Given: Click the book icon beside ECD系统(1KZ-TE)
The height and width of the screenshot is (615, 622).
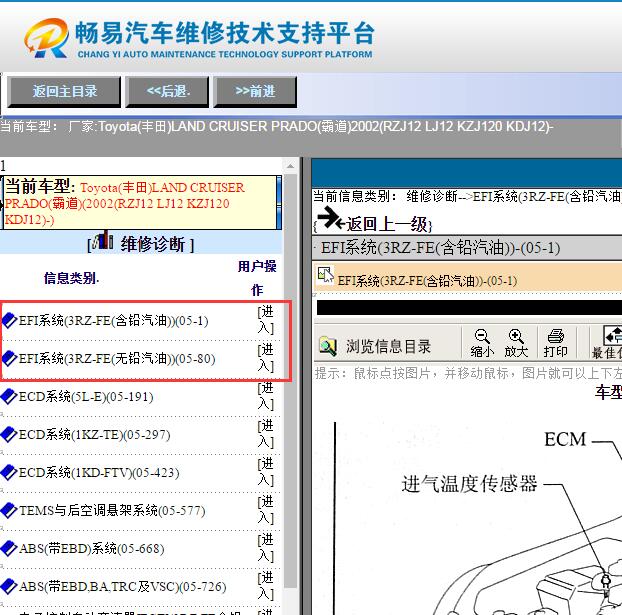Looking at the screenshot, I should (x=9, y=434).
